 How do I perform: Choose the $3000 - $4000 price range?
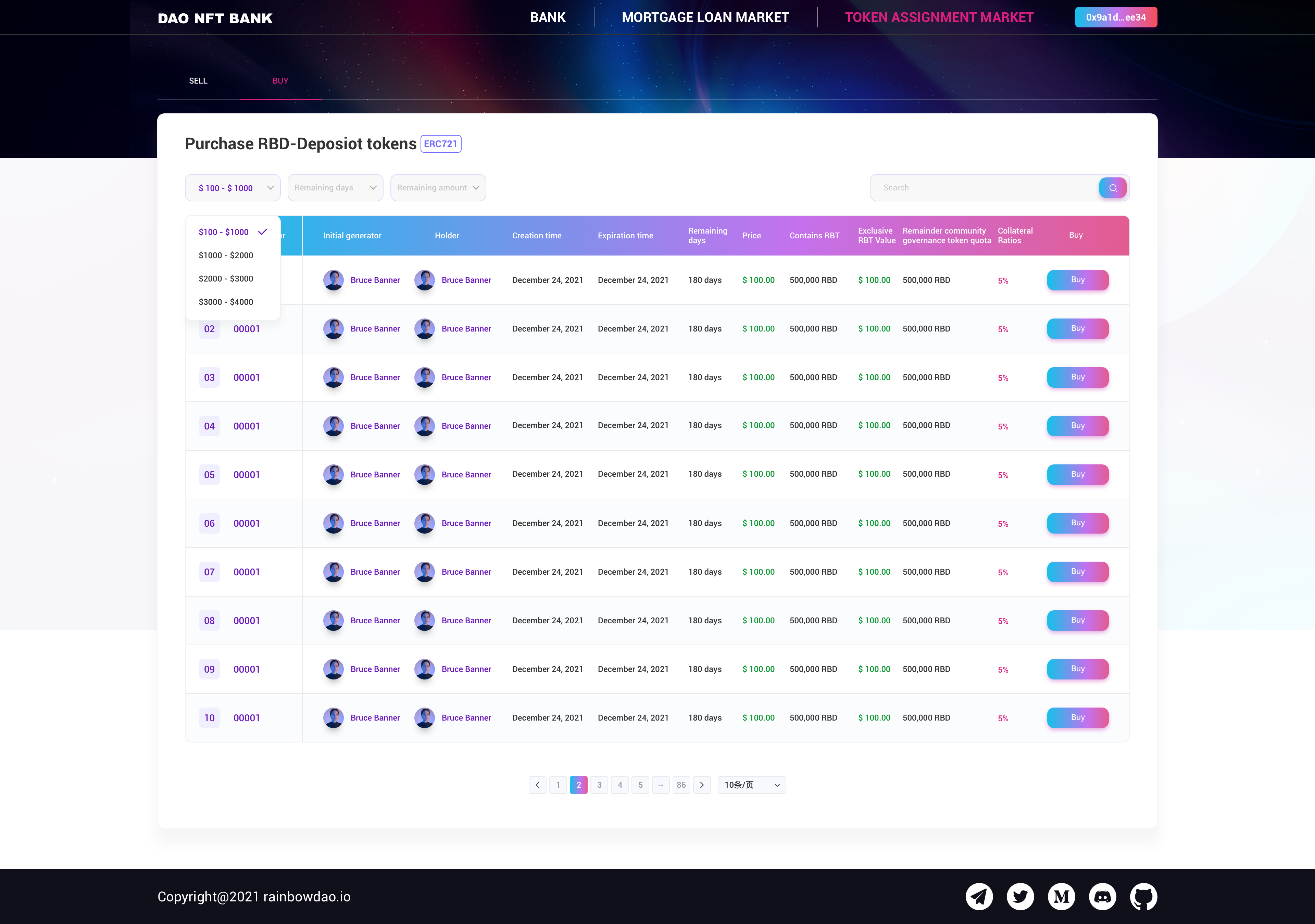pos(226,302)
